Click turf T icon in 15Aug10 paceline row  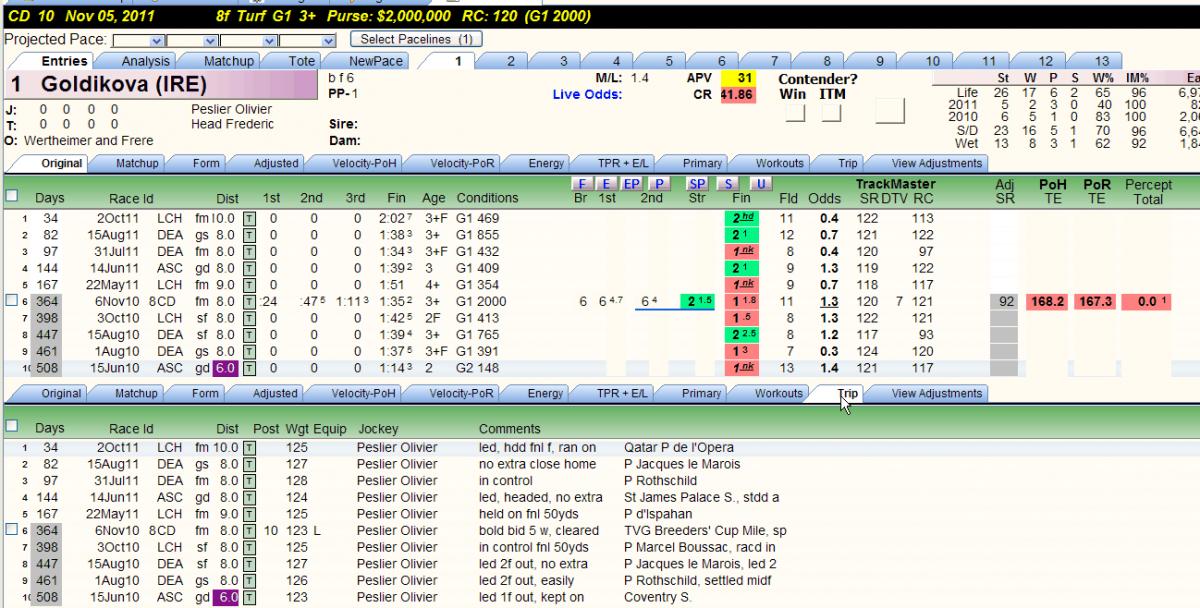pyautogui.click(x=249, y=335)
